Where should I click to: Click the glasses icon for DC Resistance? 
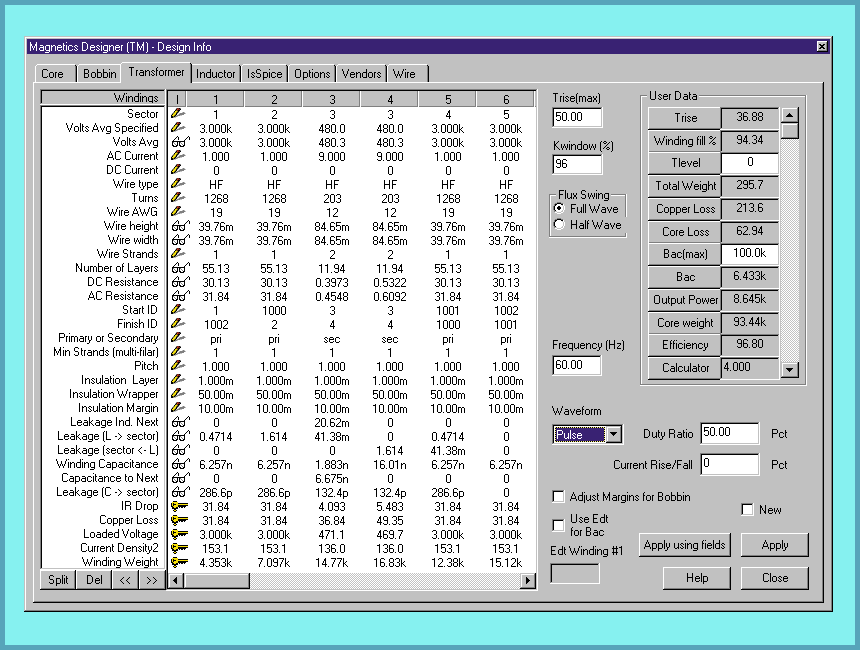[178, 282]
